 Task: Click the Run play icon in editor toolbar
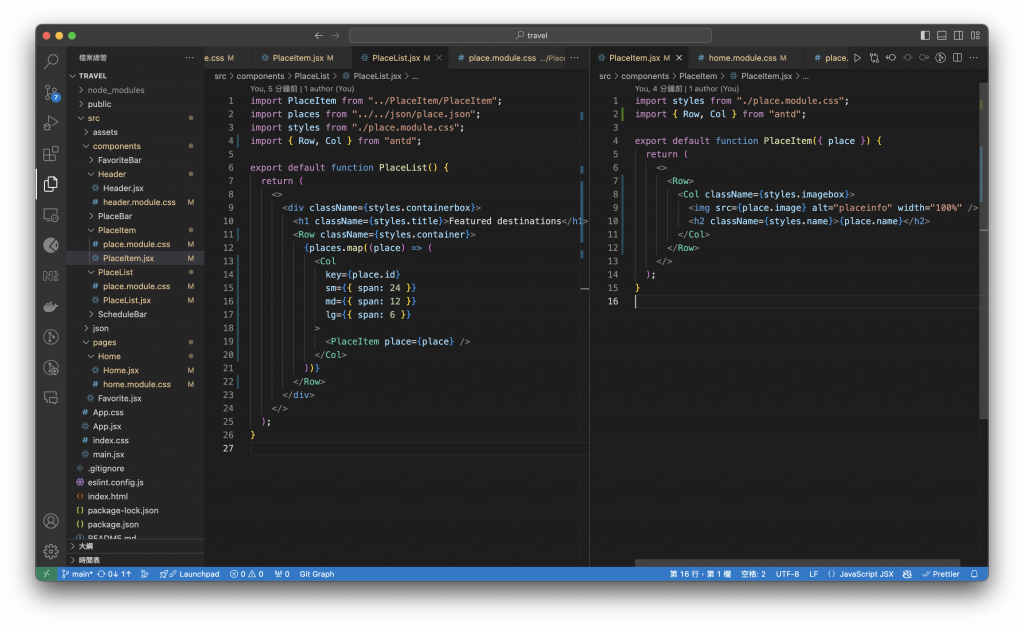click(x=857, y=58)
